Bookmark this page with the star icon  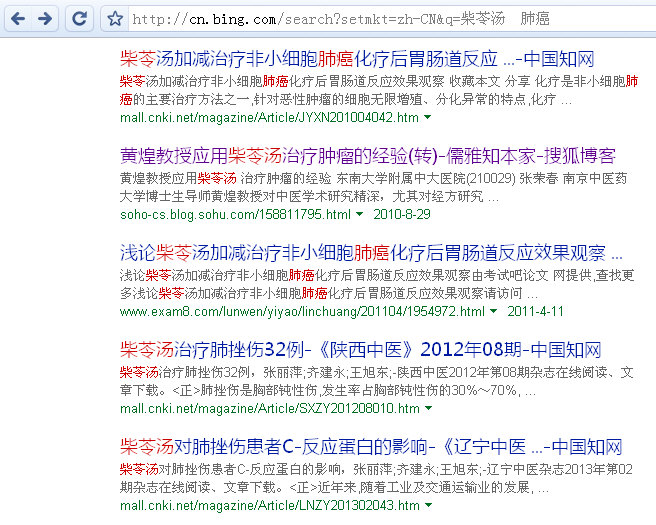pyautogui.click(x=114, y=19)
